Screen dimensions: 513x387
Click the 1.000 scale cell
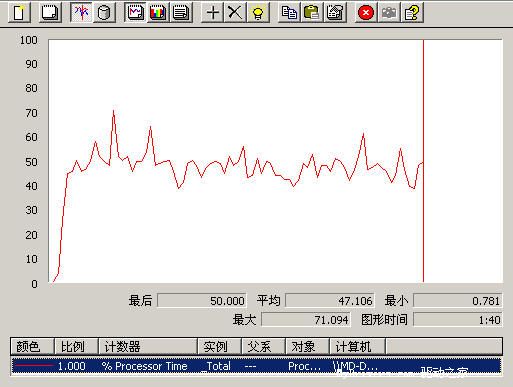pyautogui.click(x=71, y=366)
